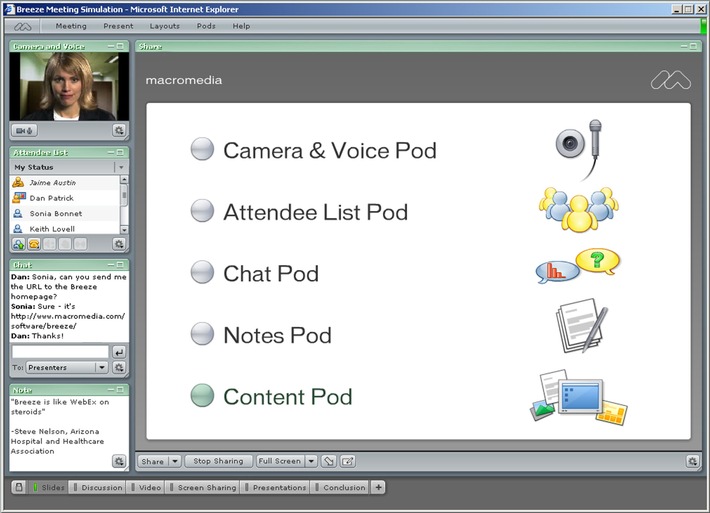Select Sonia Bonnet in attendee list
The image size is (710, 513).
pyautogui.click(x=65, y=213)
